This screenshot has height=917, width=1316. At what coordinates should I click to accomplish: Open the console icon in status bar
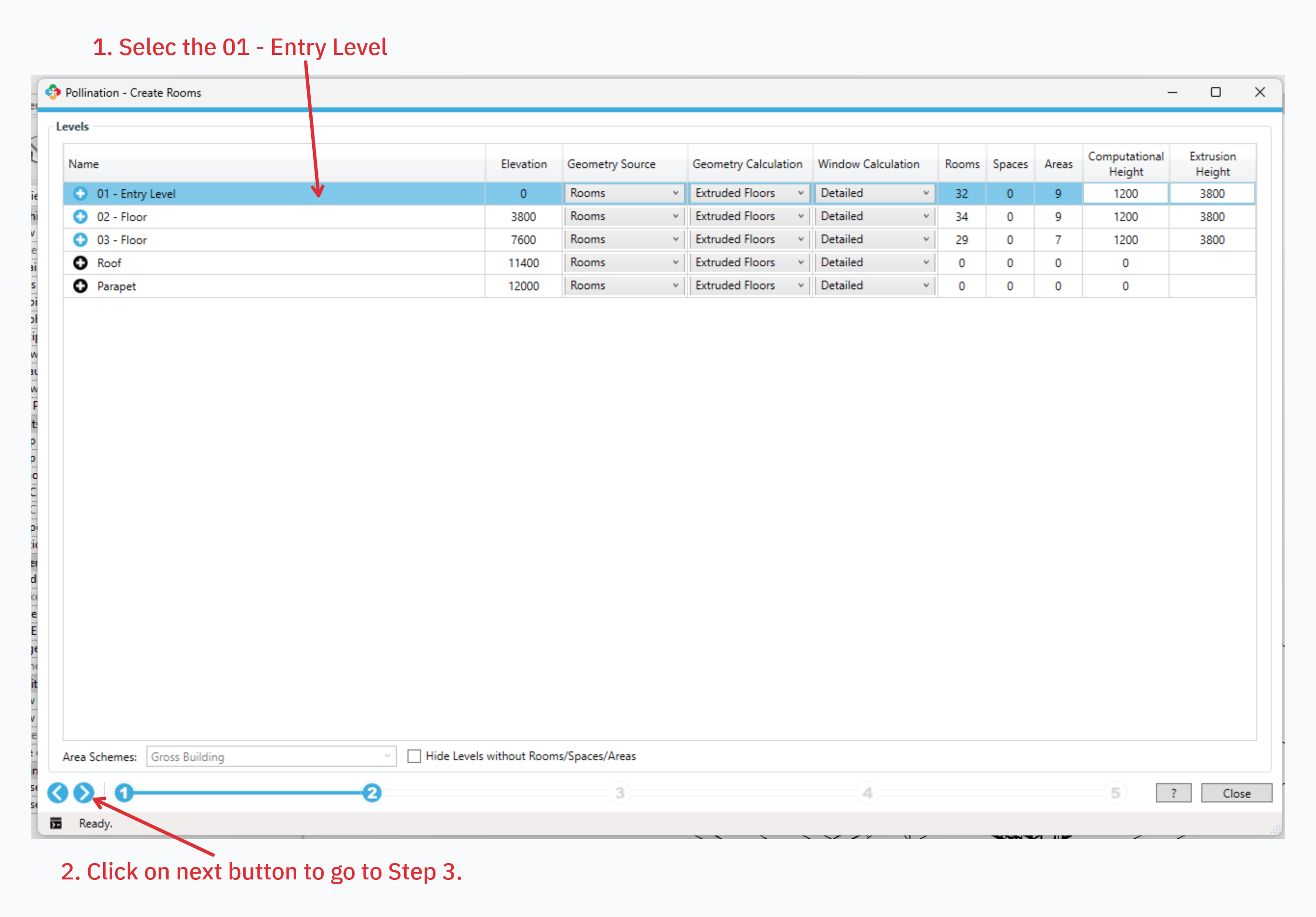(x=55, y=823)
